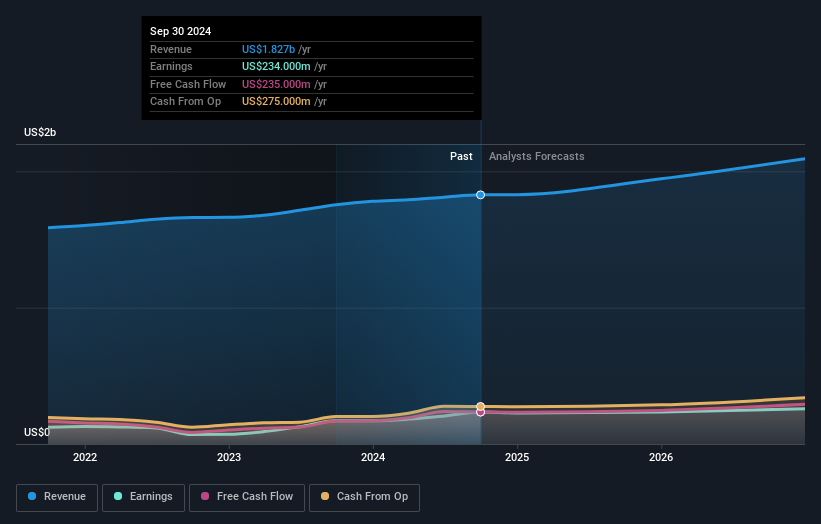Click the 2025 x-axis label

pyautogui.click(x=517, y=457)
